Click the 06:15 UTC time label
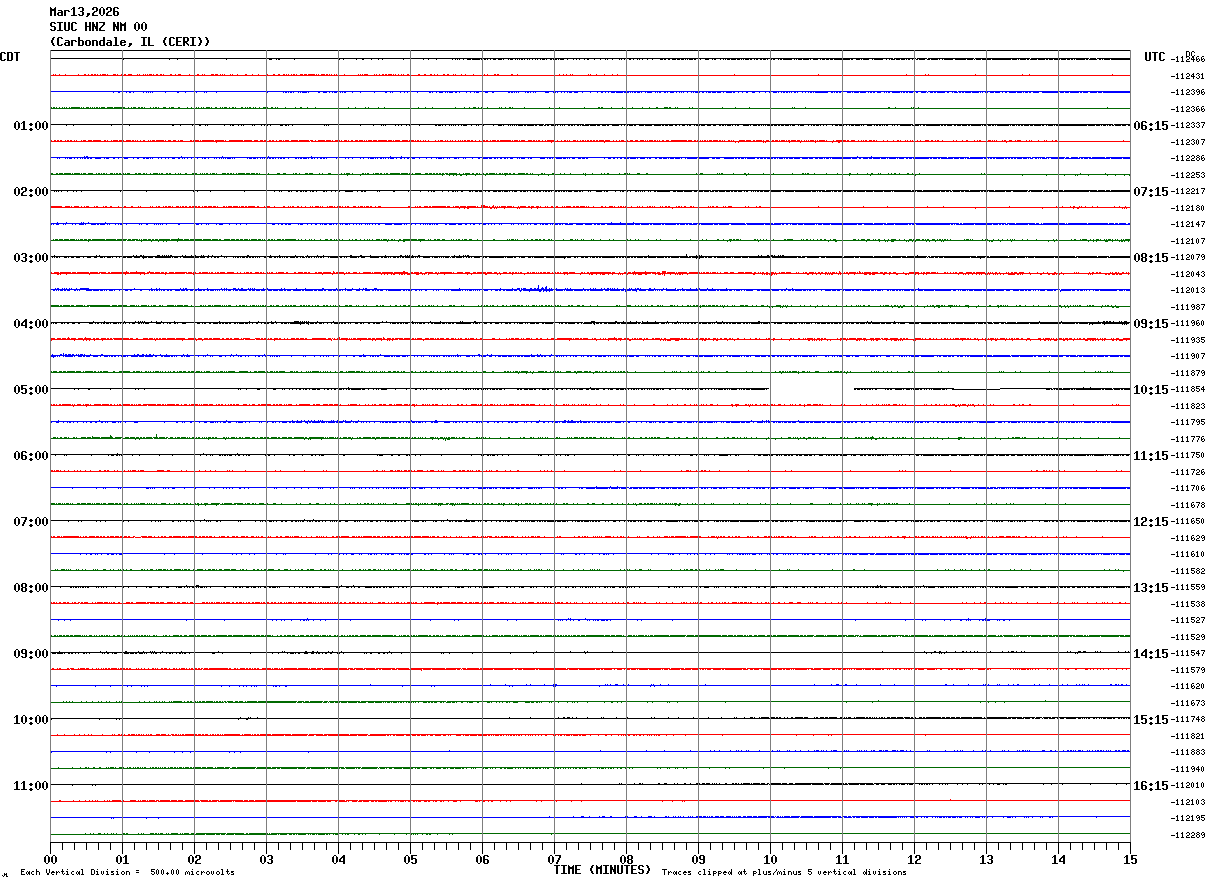The height and width of the screenshot is (886, 1210). [1150, 126]
